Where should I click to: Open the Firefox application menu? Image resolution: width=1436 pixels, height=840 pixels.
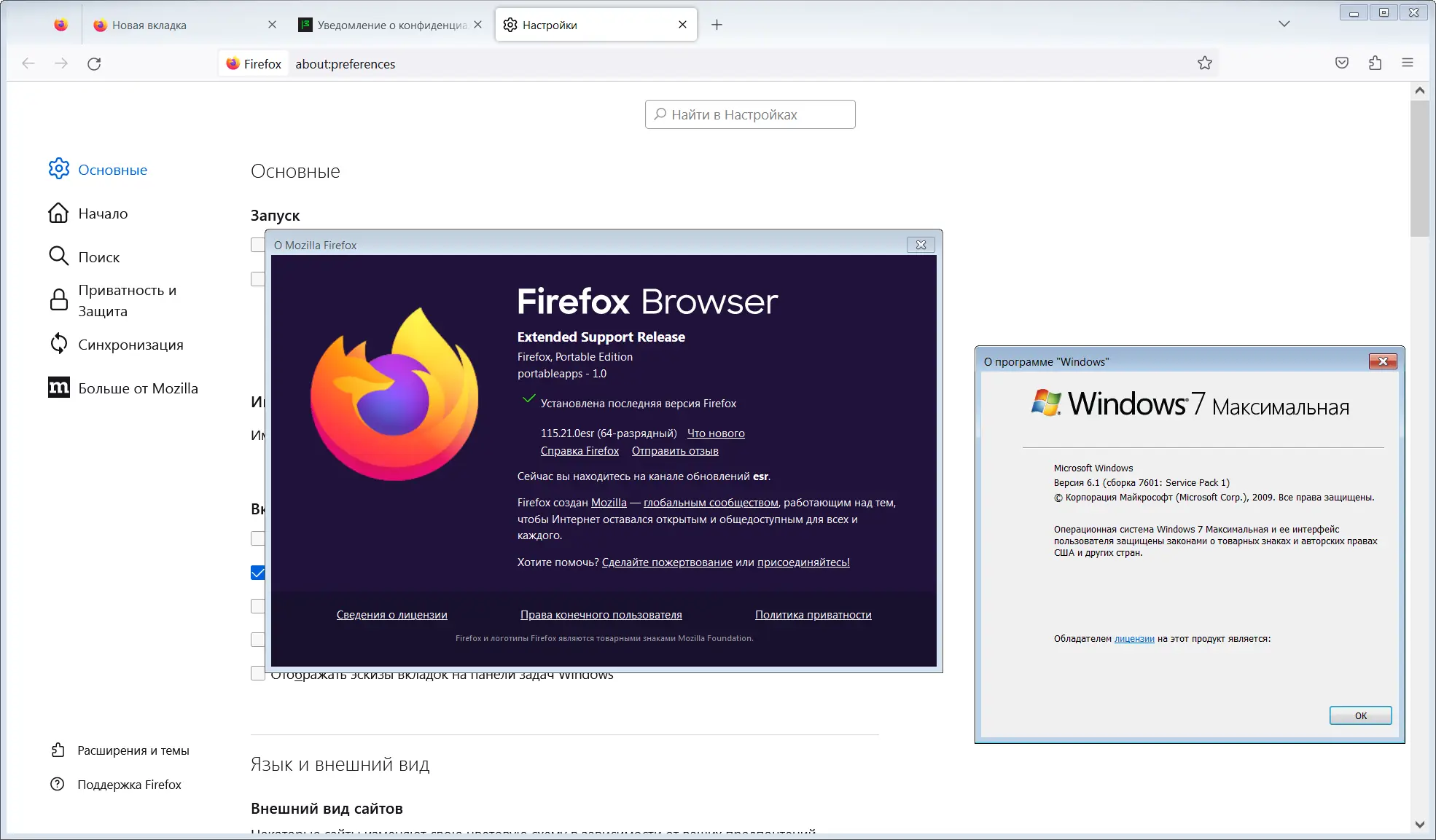point(1408,63)
